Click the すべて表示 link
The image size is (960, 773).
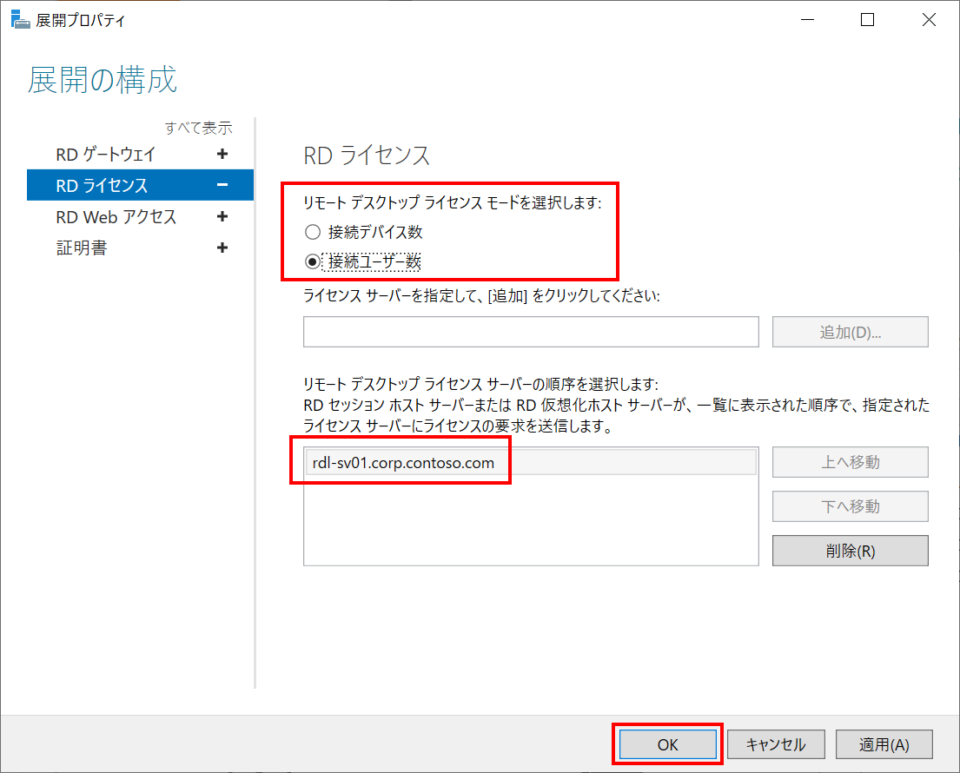tap(198, 128)
